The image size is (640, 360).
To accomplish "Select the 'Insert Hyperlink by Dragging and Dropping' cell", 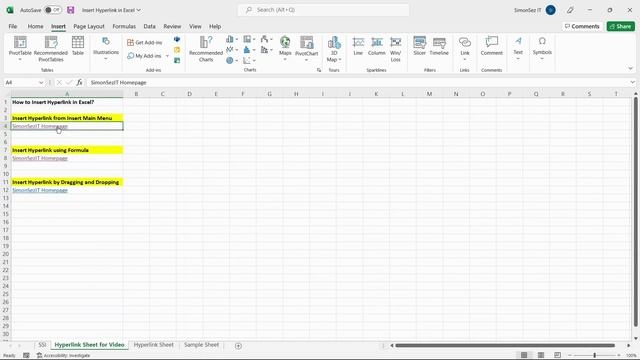I will click(67, 182).
